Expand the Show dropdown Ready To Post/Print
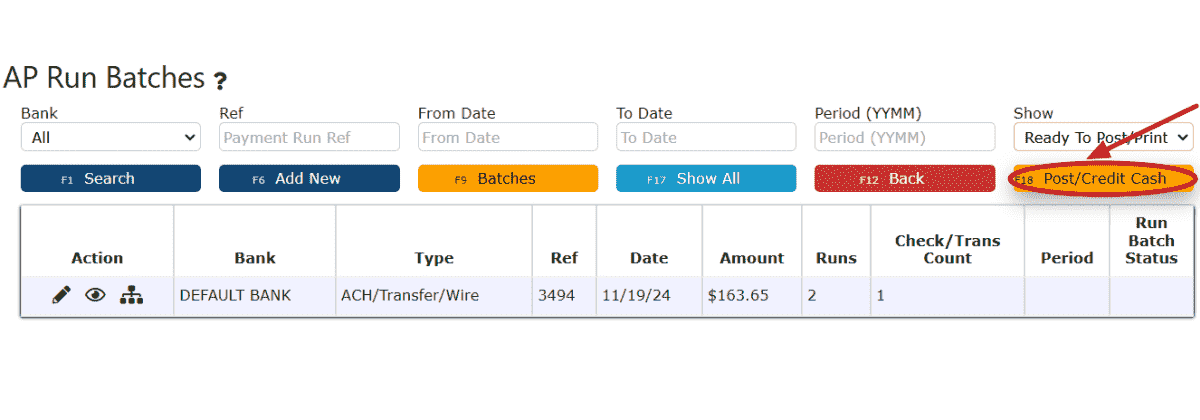The image size is (1200, 420). tap(1103, 137)
